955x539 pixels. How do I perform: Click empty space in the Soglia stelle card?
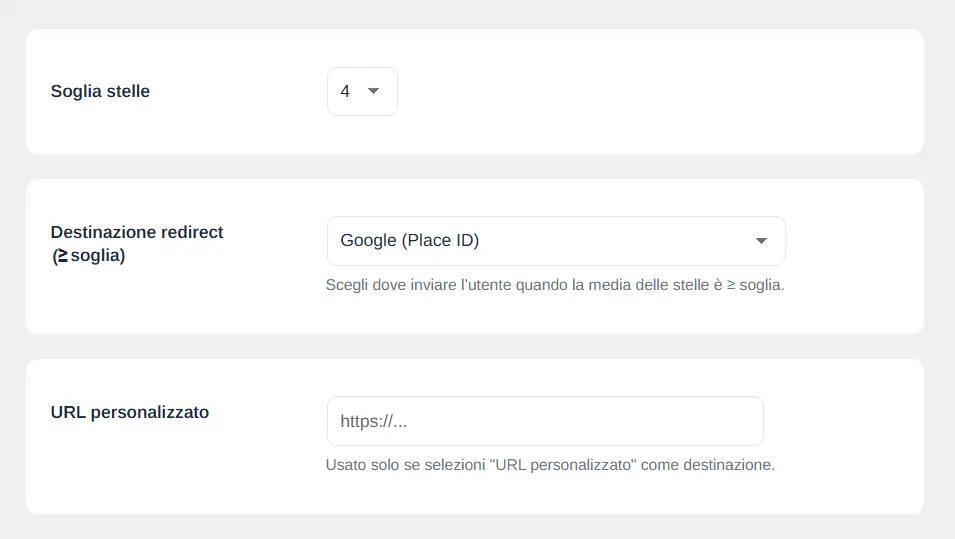[x=658, y=91]
